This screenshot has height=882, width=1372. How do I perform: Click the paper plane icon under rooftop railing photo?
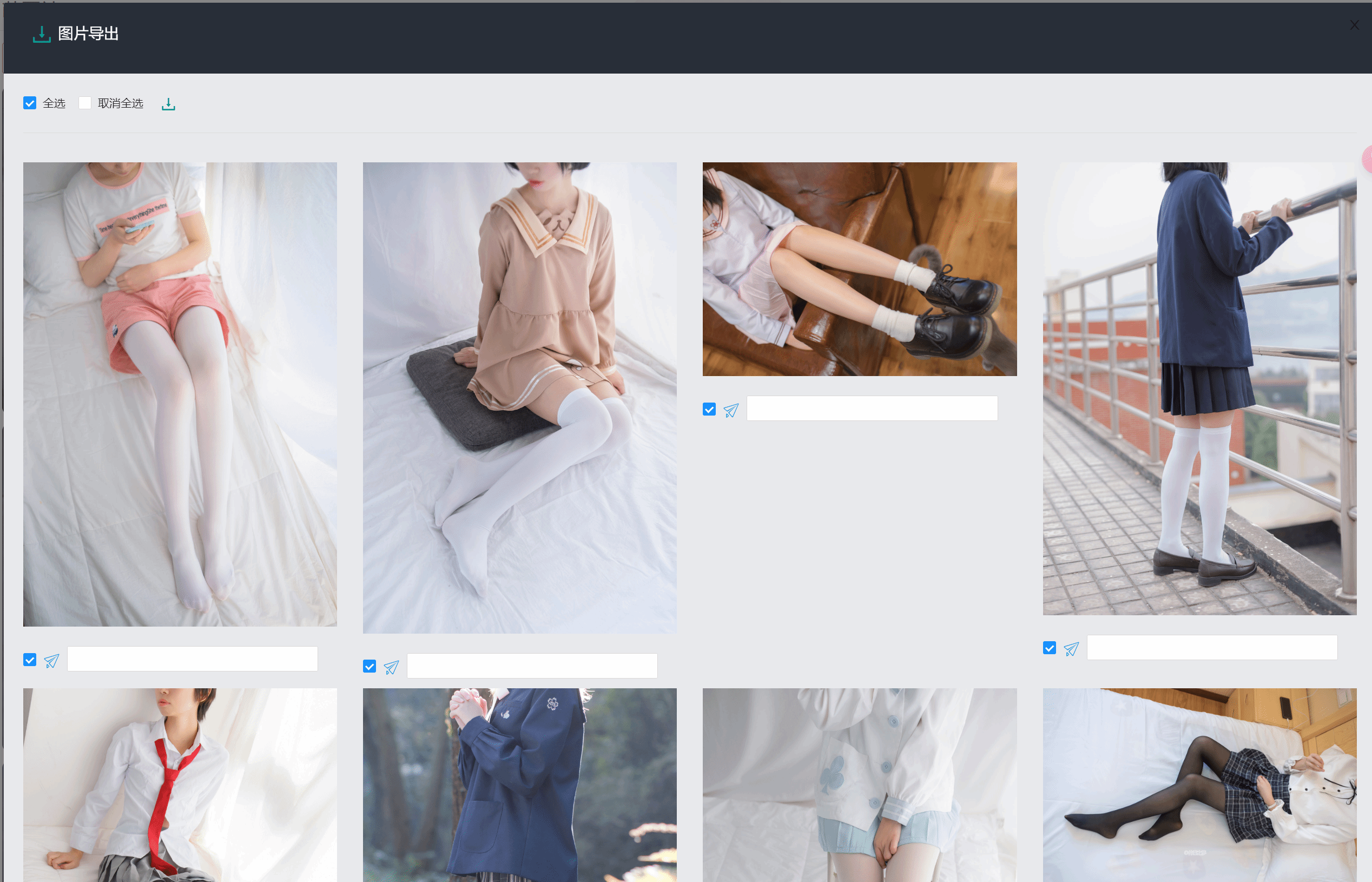point(1071,649)
